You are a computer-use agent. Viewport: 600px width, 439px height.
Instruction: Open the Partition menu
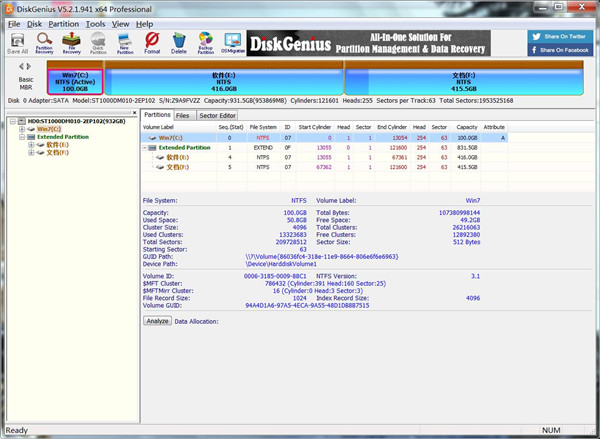(64, 24)
